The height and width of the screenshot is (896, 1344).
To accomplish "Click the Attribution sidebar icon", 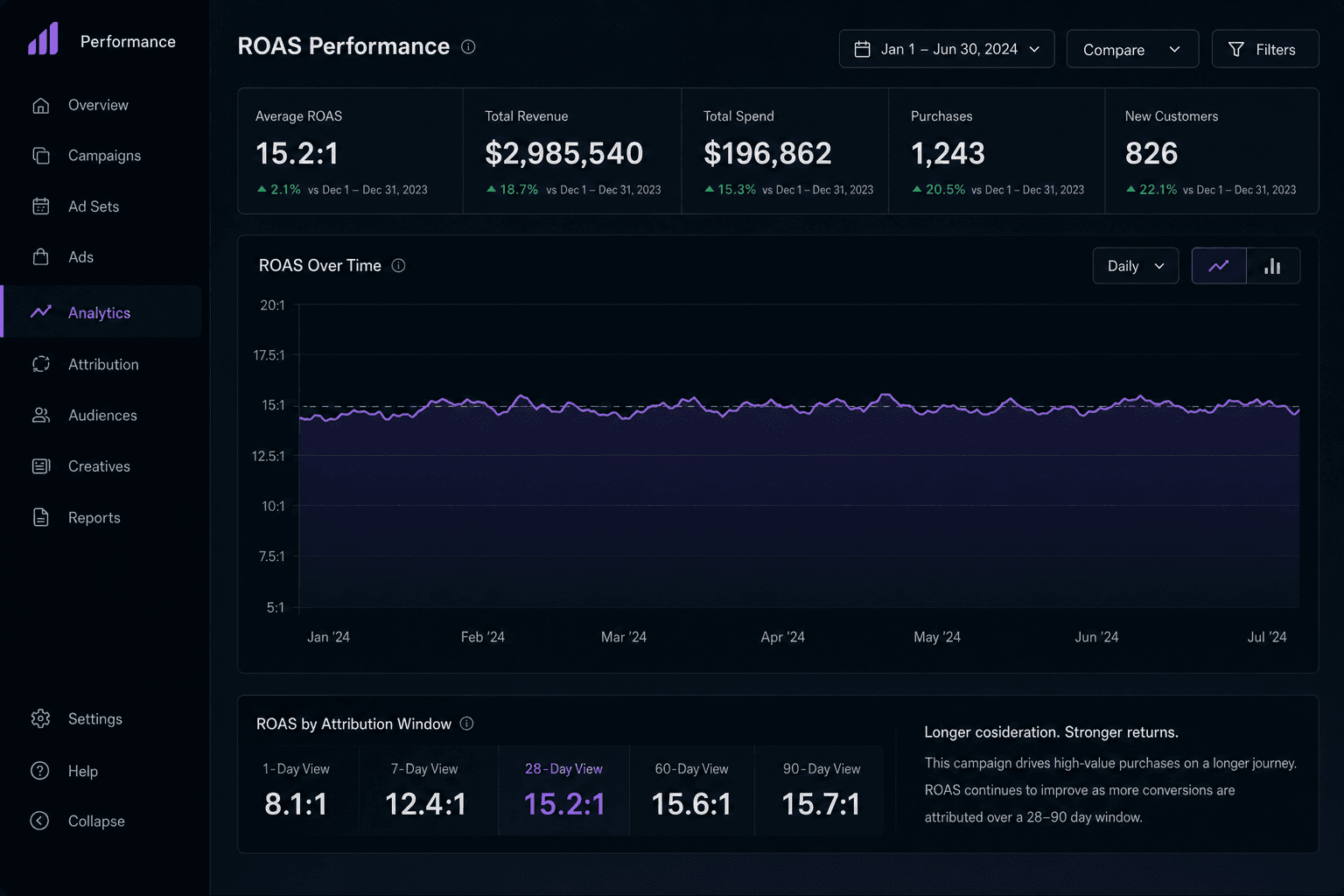I will click(x=41, y=364).
